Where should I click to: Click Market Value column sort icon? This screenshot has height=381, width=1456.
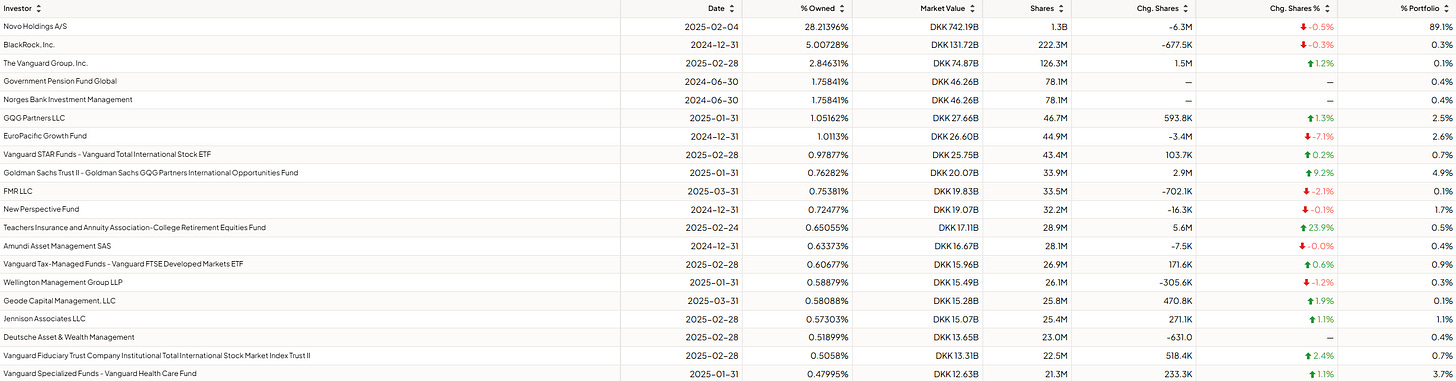(x=971, y=8)
